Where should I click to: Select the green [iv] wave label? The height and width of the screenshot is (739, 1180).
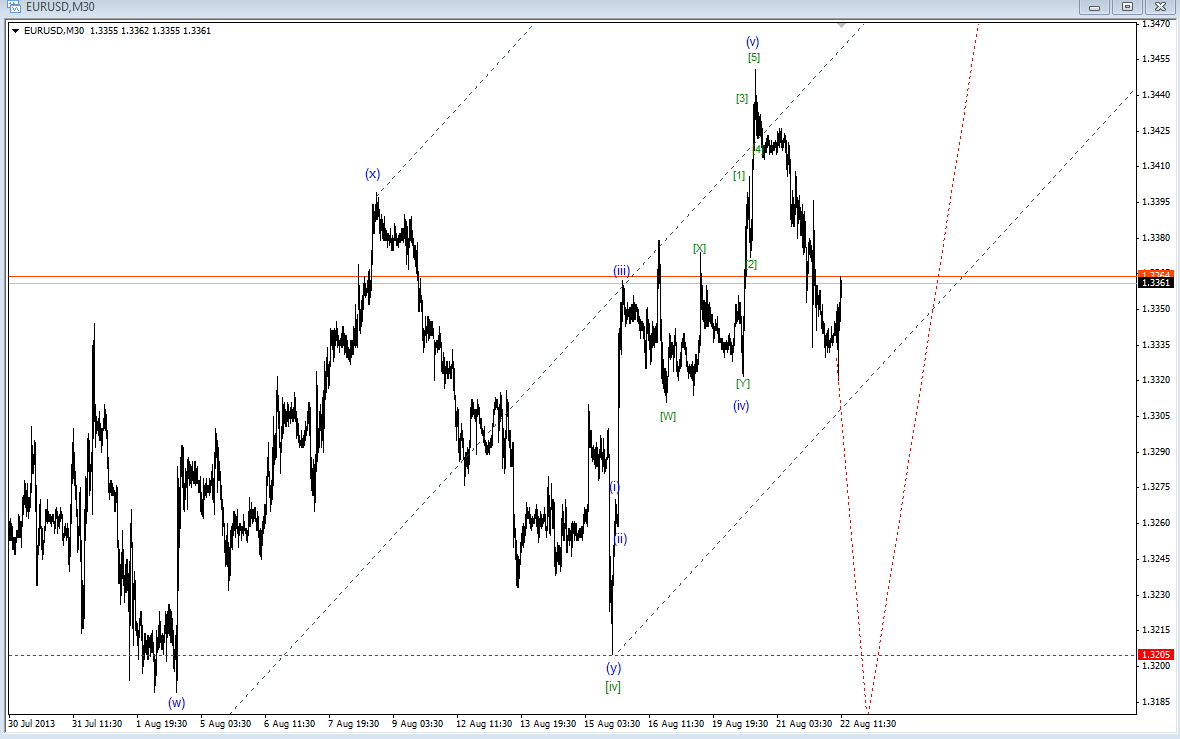point(613,686)
